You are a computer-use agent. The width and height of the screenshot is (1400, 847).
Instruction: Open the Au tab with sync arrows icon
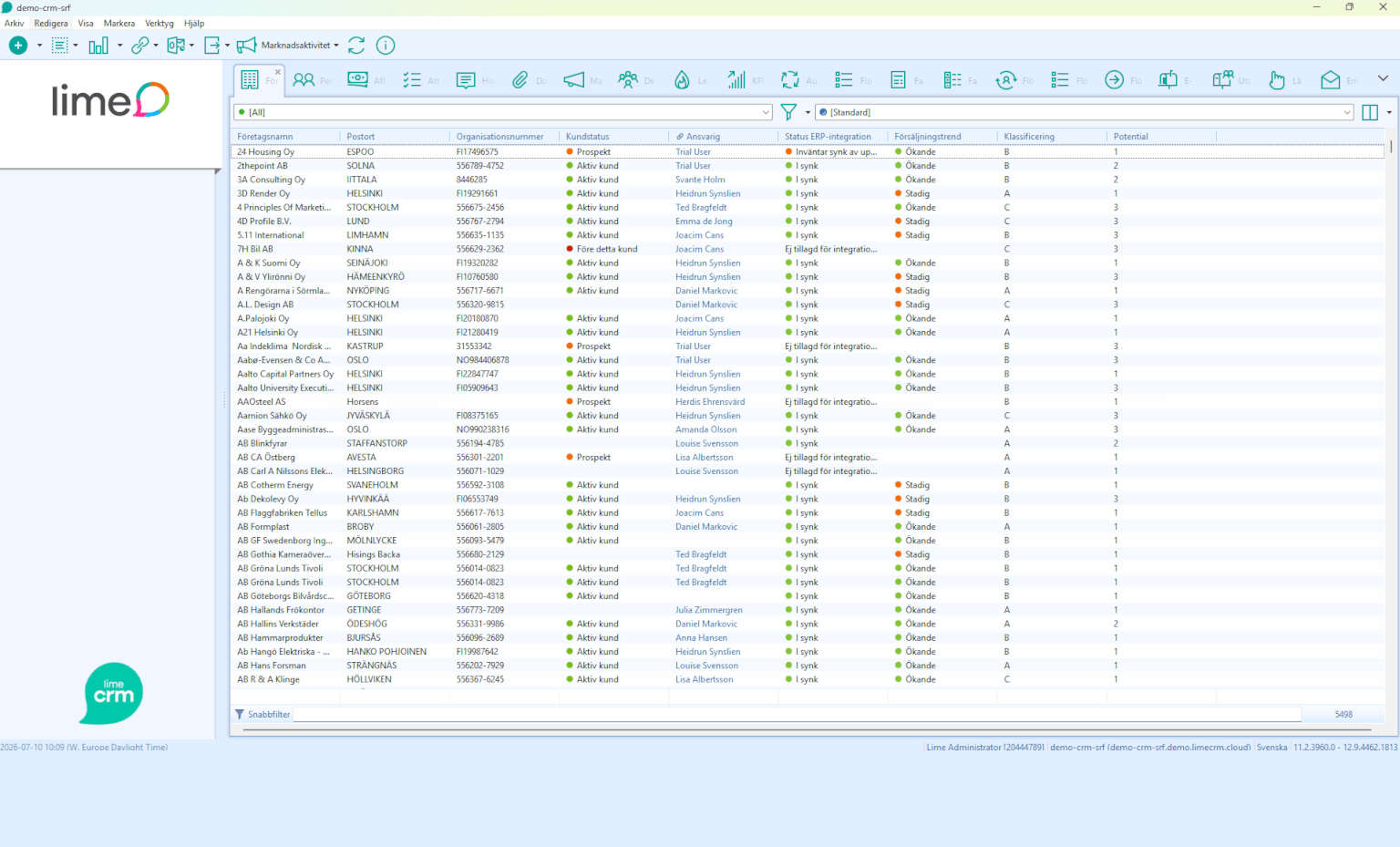[798, 79]
